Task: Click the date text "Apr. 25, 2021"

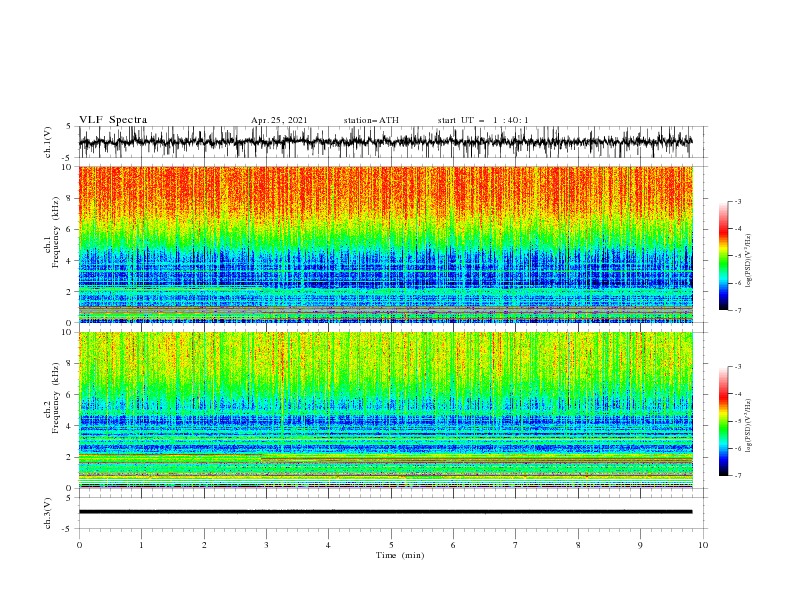Action: pyautogui.click(x=279, y=120)
